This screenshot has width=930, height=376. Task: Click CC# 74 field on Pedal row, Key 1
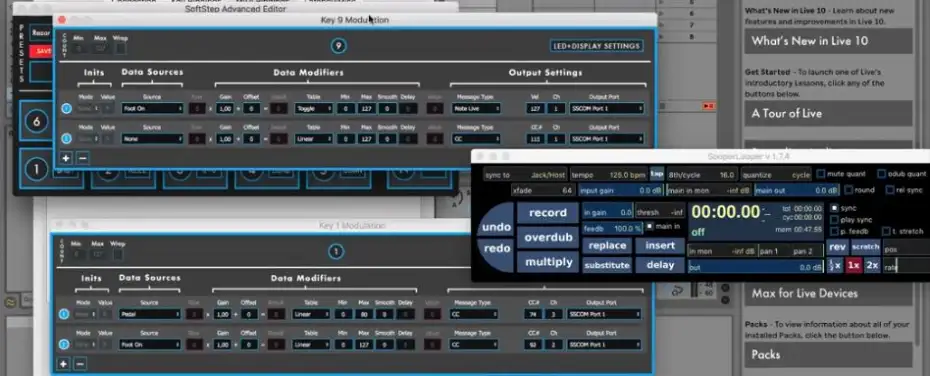(533, 314)
